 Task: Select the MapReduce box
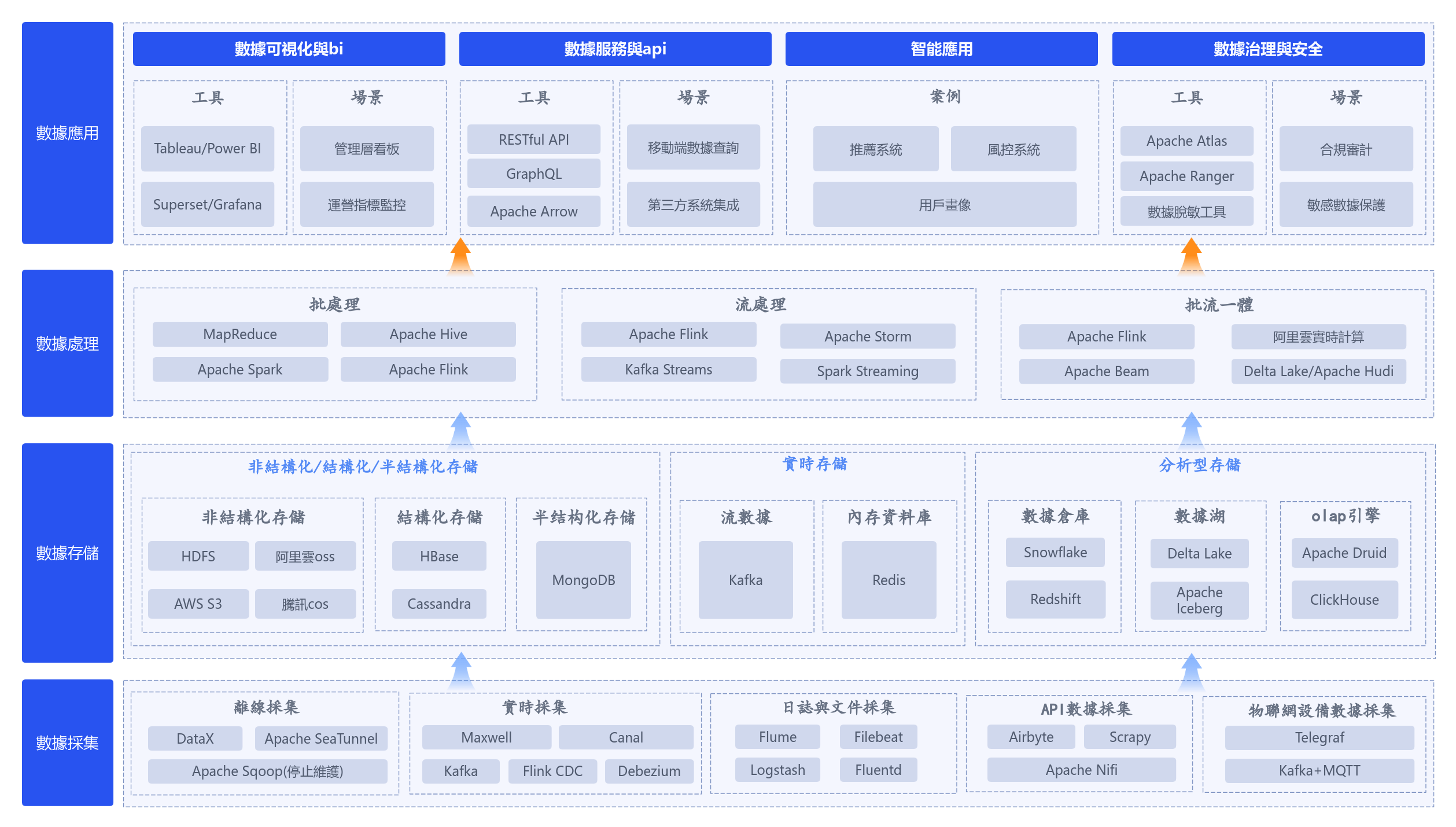click(240, 334)
